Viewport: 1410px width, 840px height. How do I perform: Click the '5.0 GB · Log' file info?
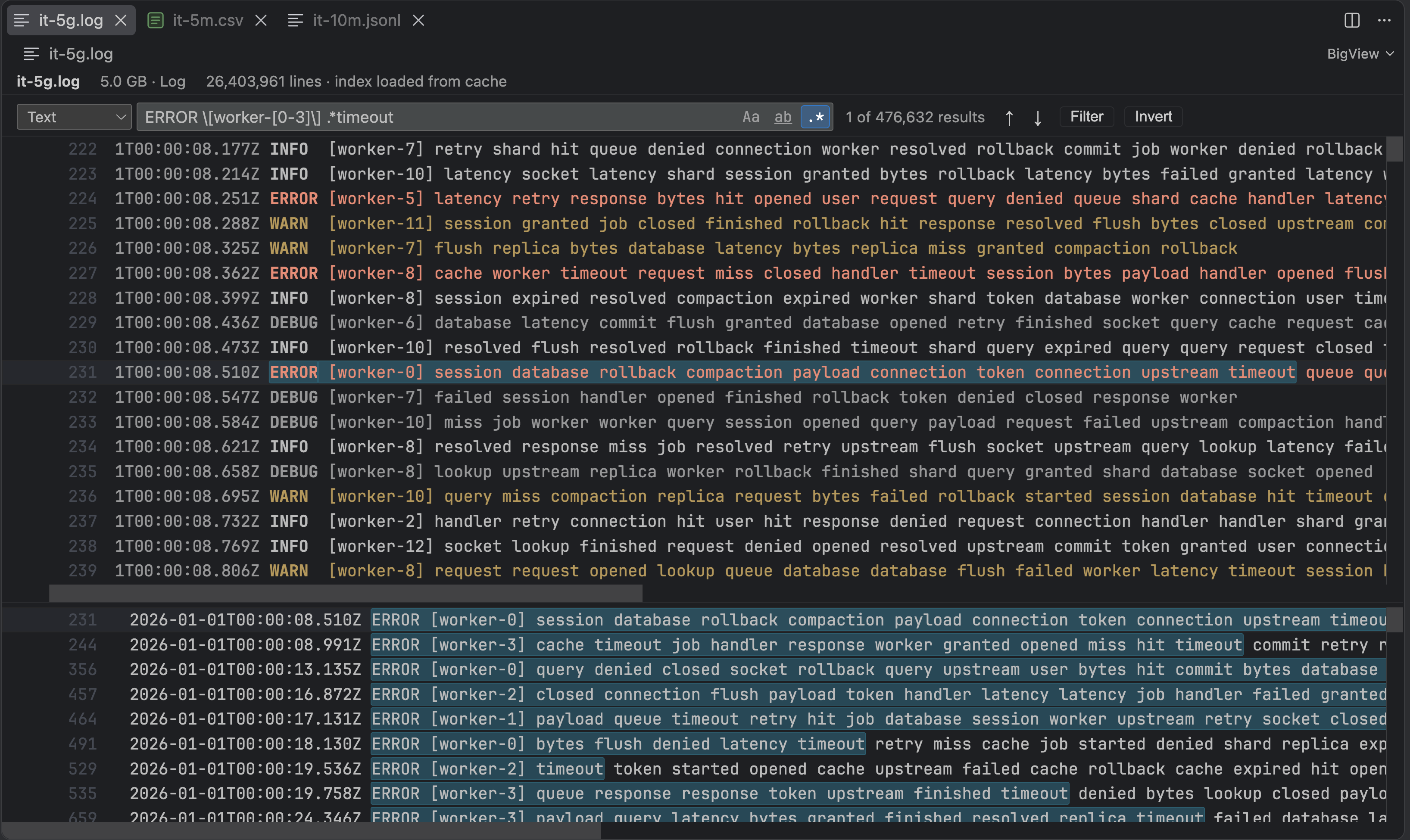[x=143, y=81]
